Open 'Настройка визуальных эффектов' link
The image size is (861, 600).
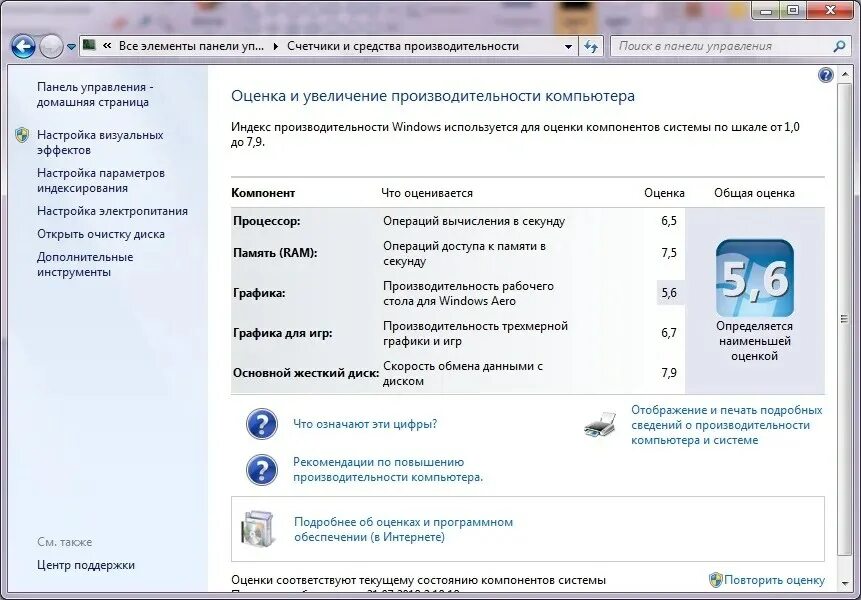pyautogui.click(x=100, y=142)
